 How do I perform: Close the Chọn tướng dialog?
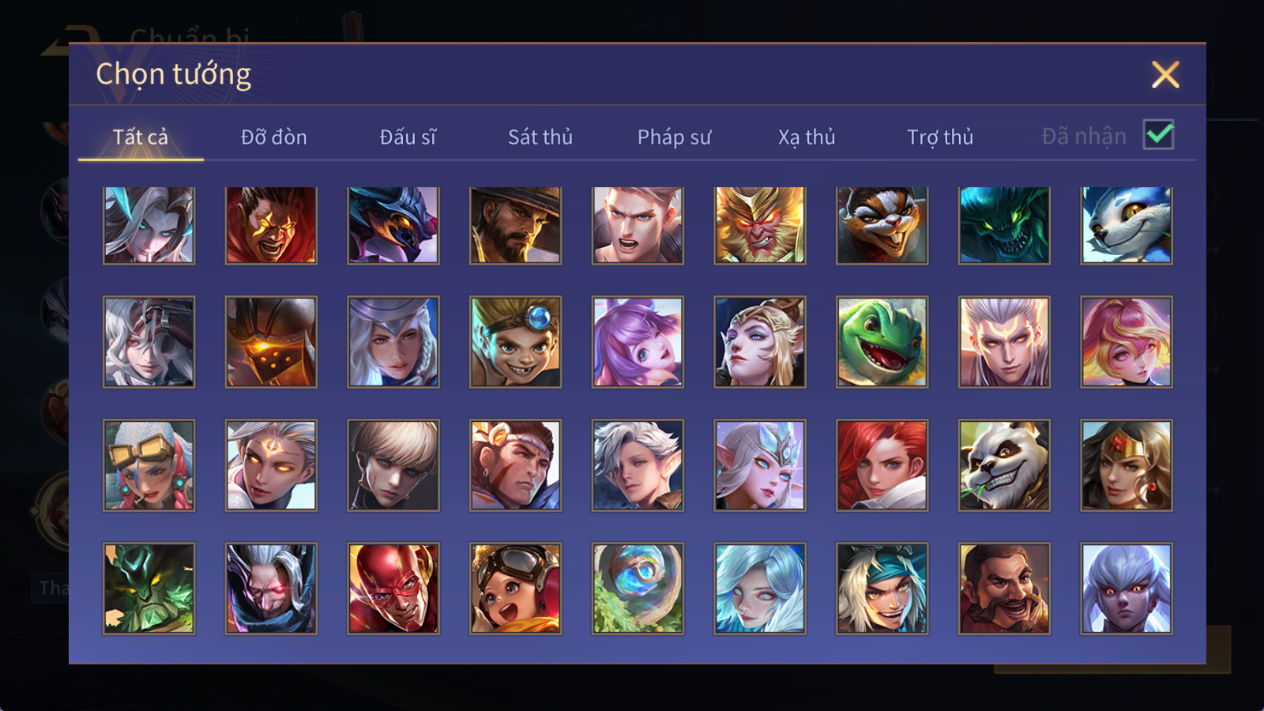pyautogui.click(x=1165, y=75)
